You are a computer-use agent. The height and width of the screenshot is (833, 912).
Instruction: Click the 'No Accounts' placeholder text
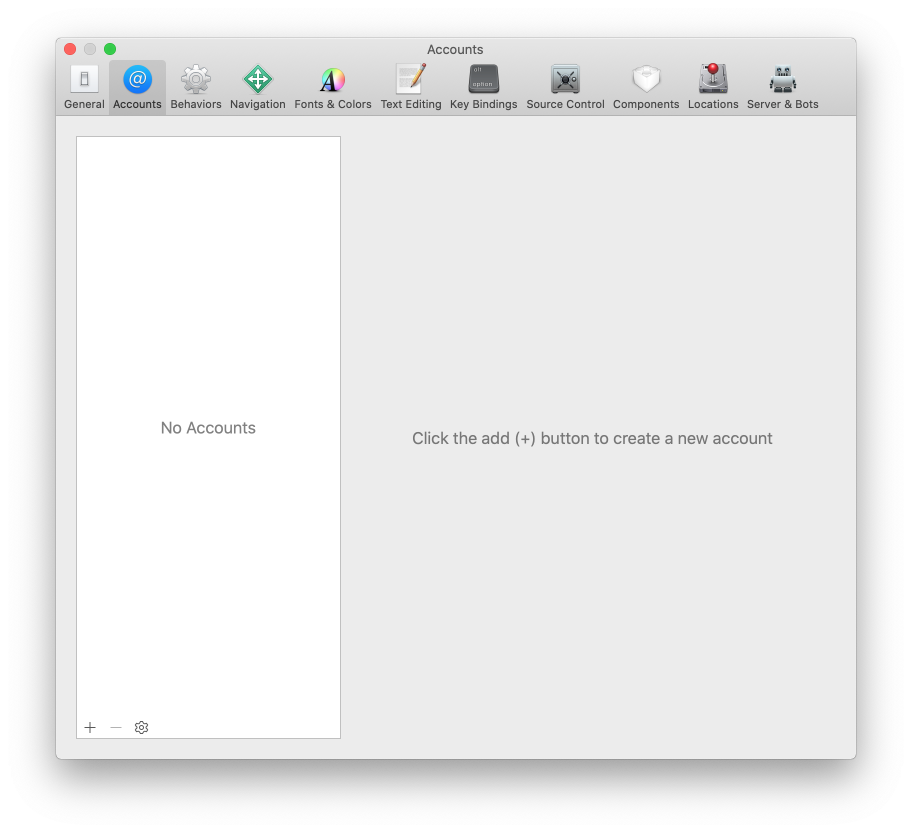coord(208,428)
